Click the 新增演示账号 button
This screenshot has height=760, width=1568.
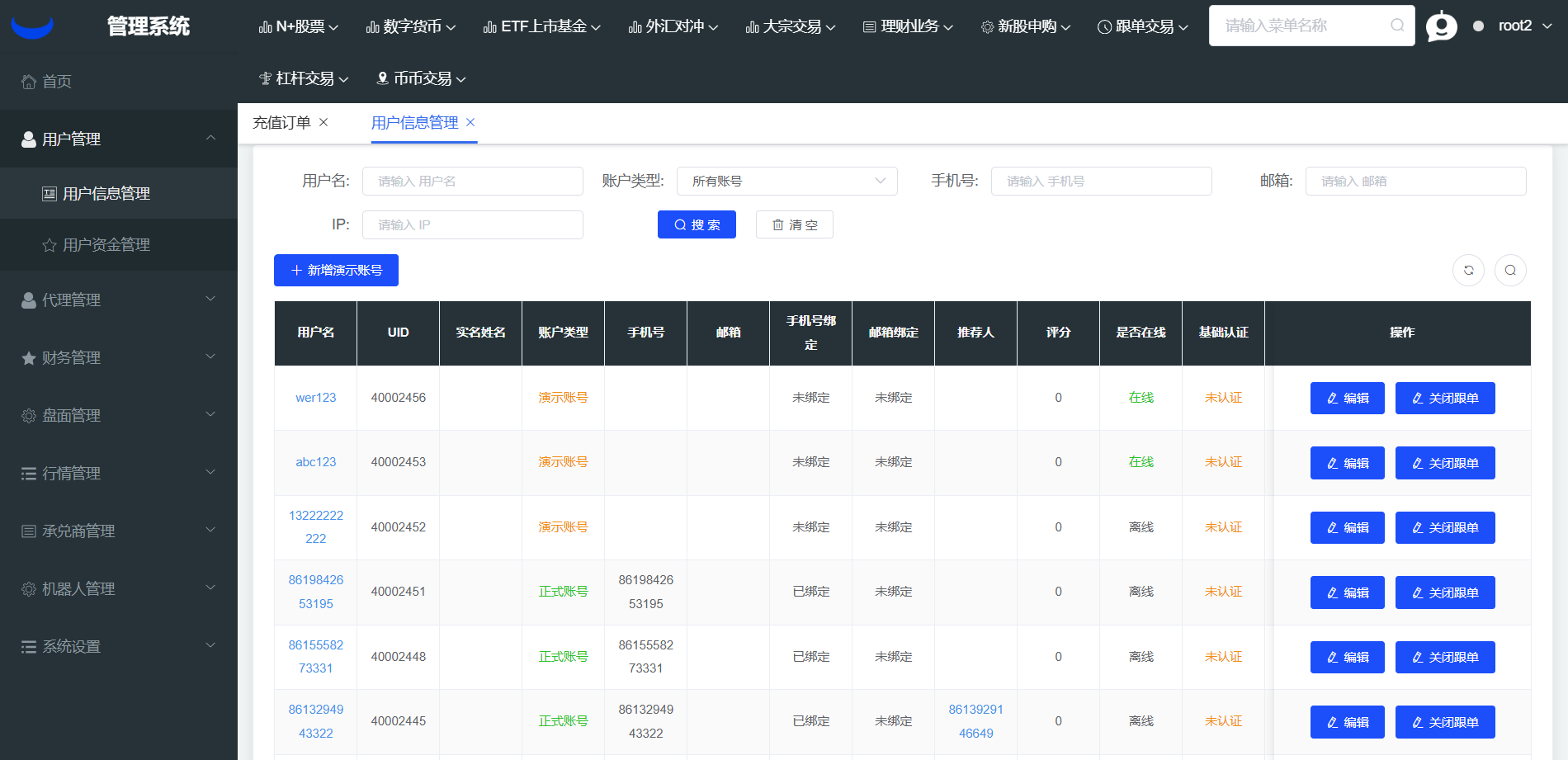click(x=336, y=270)
